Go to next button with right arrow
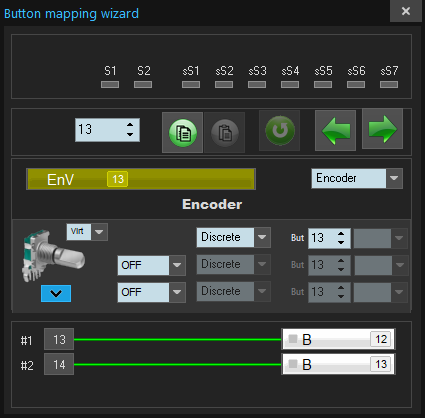This screenshot has height=418, width=425. tap(382, 129)
